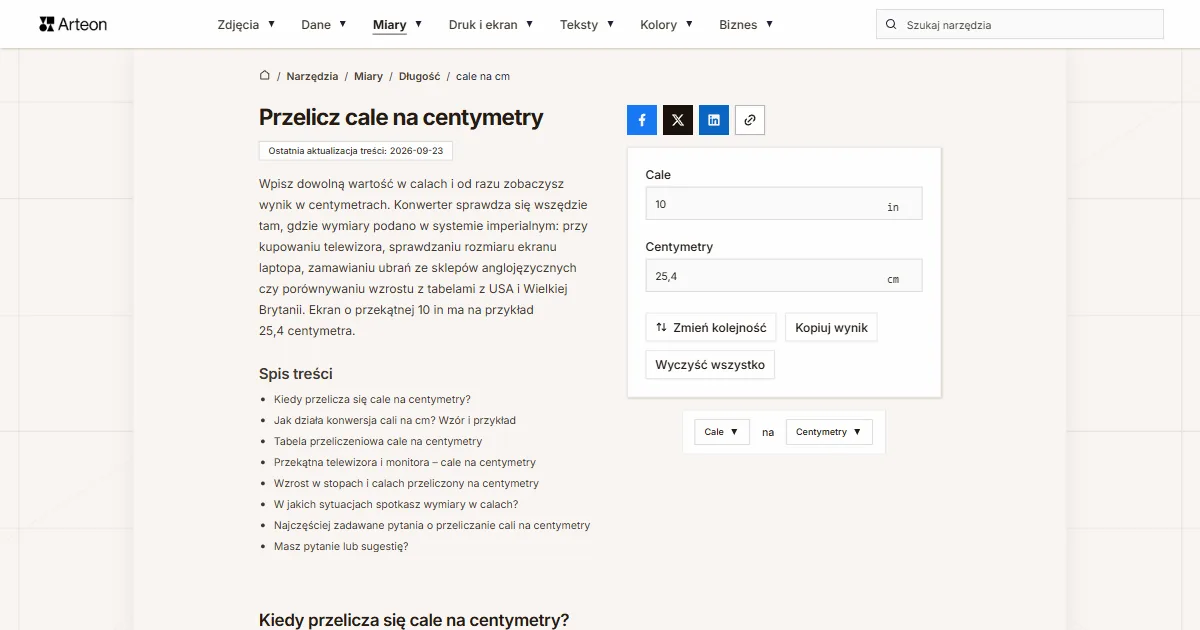Go to the Długość breadcrumb link
This screenshot has height=630, width=1200.
coord(420,76)
